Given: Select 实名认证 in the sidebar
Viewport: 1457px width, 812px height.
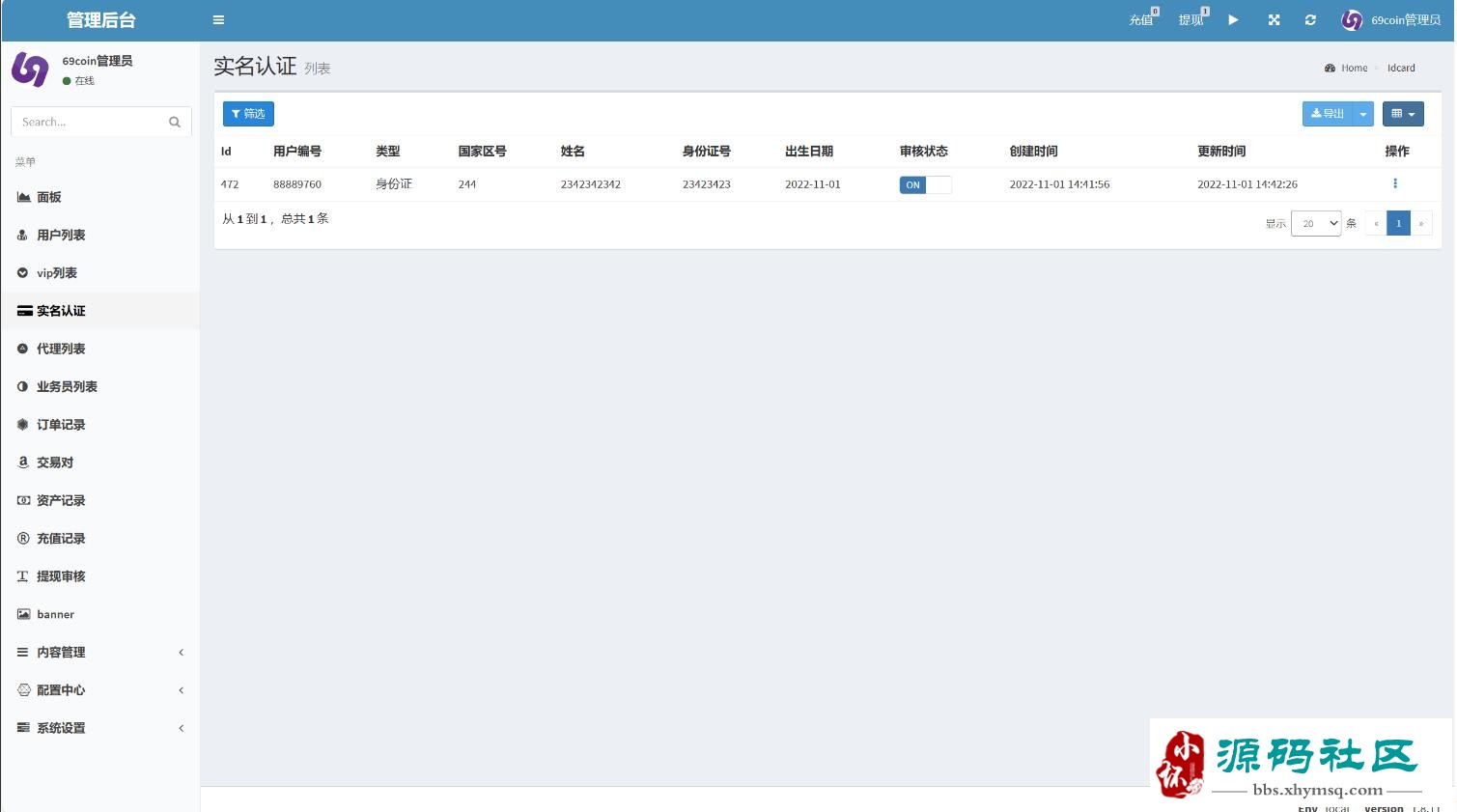Looking at the screenshot, I should pyautogui.click(x=100, y=311).
